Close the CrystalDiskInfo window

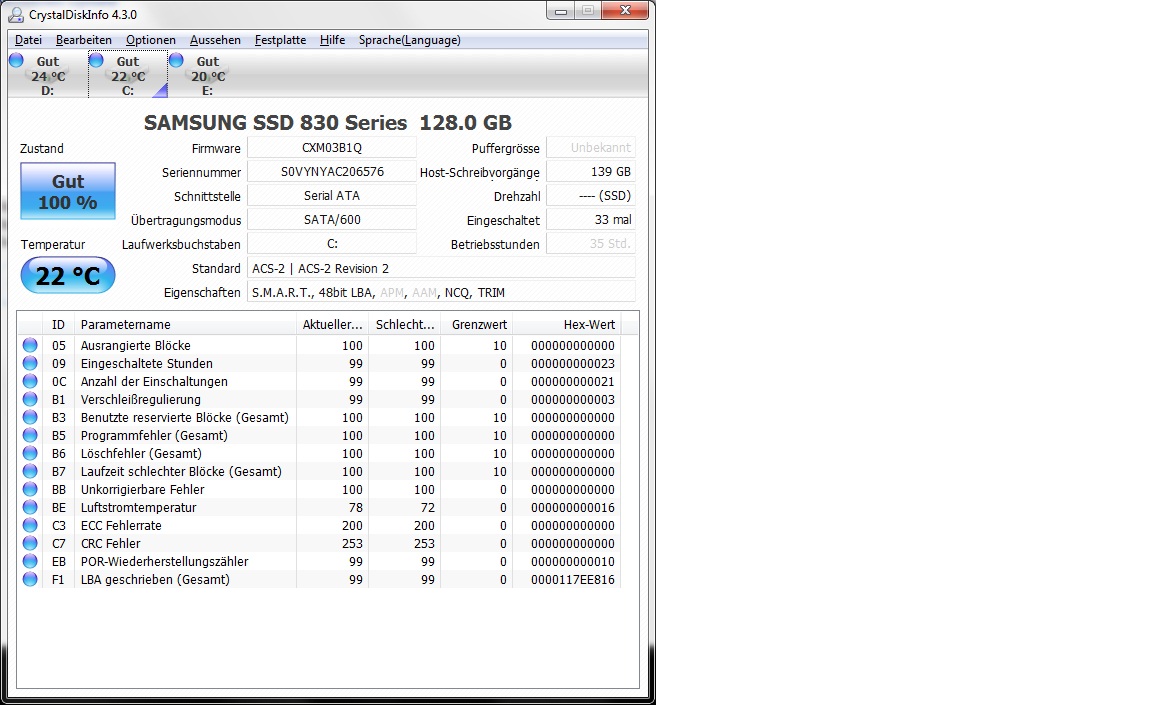point(625,10)
